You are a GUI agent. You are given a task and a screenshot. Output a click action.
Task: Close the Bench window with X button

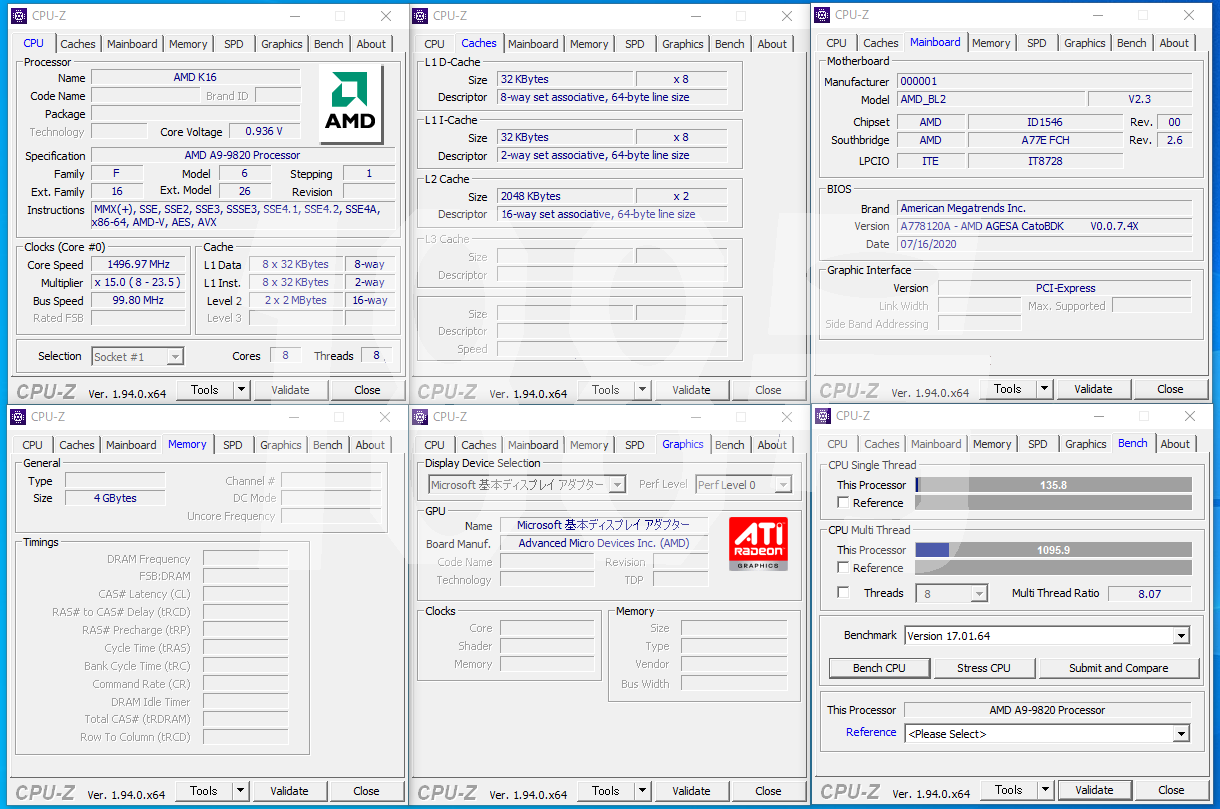point(1189,416)
